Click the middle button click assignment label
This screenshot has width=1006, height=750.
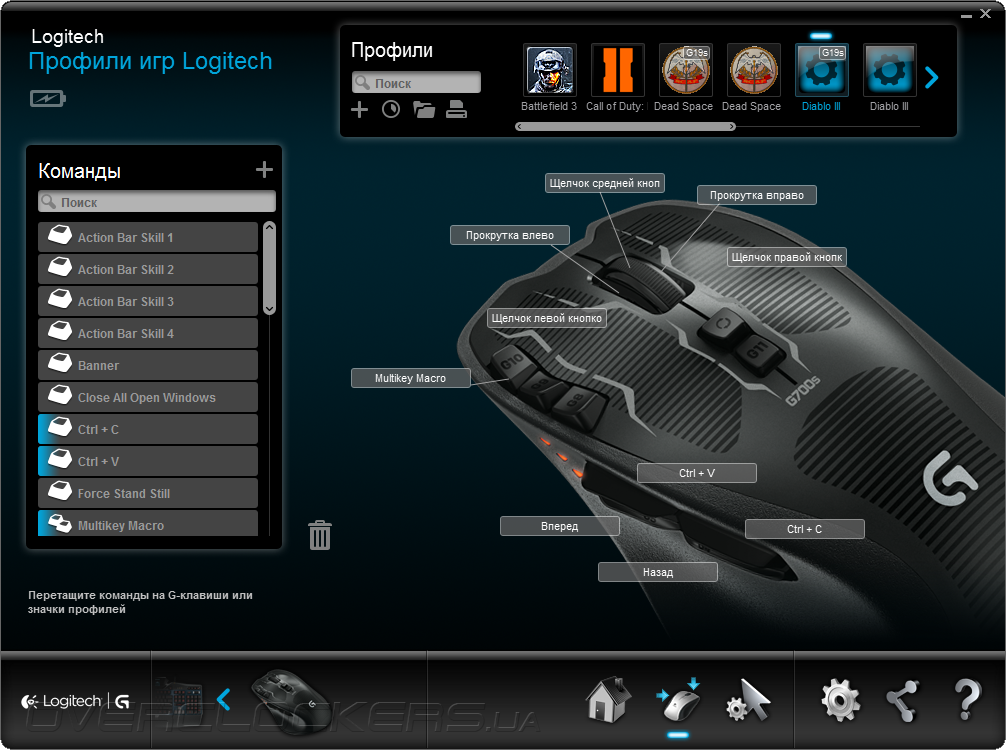tap(604, 183)
